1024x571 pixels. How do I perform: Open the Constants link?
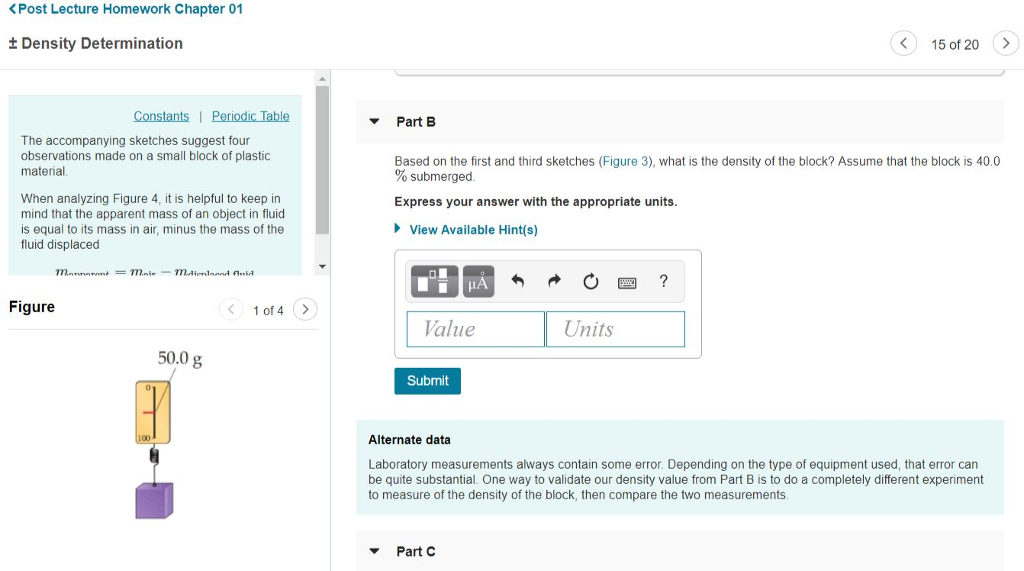click(161, 116)
